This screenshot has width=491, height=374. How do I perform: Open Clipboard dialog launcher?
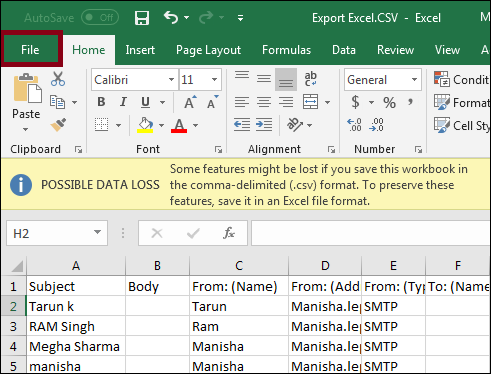point(78,150)
